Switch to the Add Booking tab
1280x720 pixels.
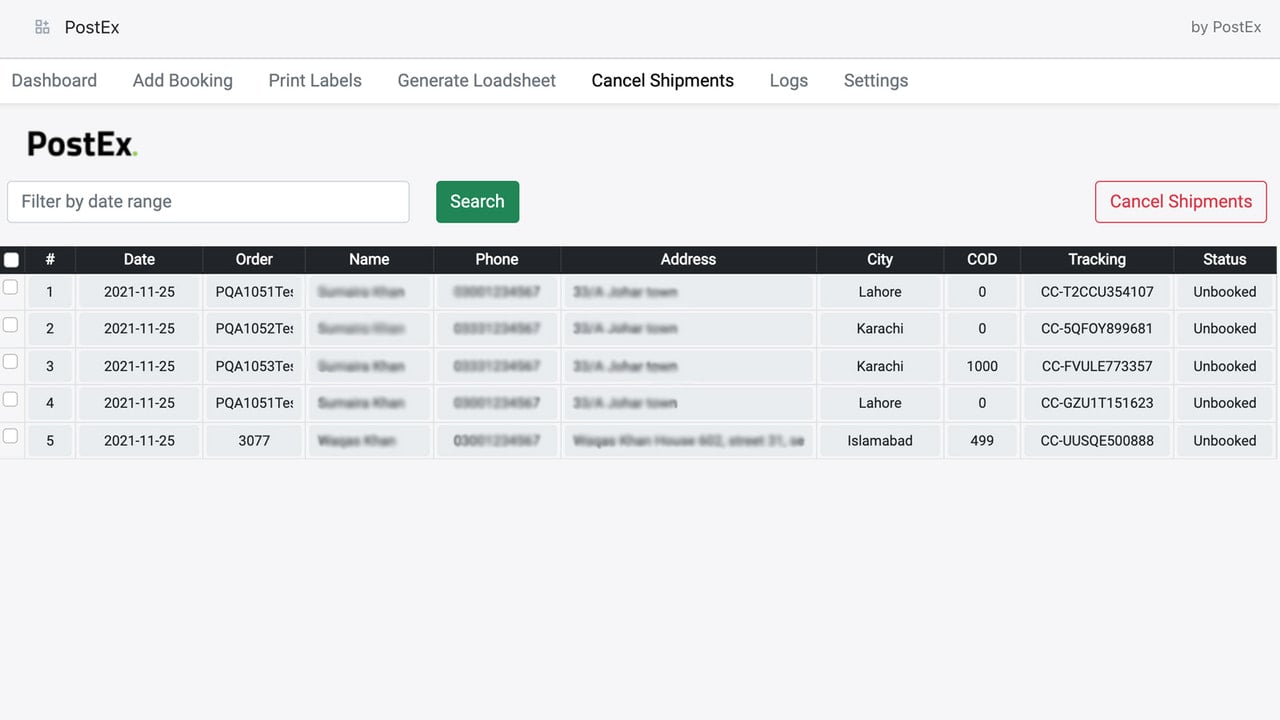pyautogui.click(x=183, y=81)
